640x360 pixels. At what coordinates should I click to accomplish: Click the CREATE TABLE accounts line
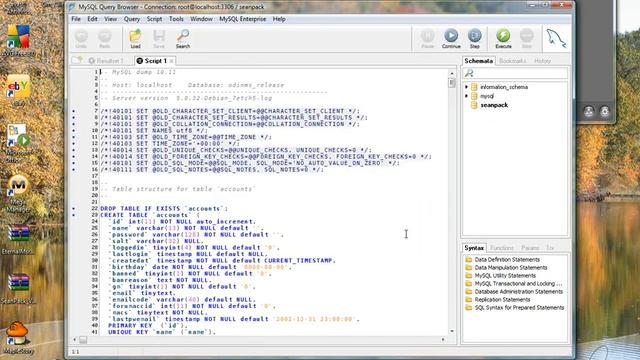(150, 215)
